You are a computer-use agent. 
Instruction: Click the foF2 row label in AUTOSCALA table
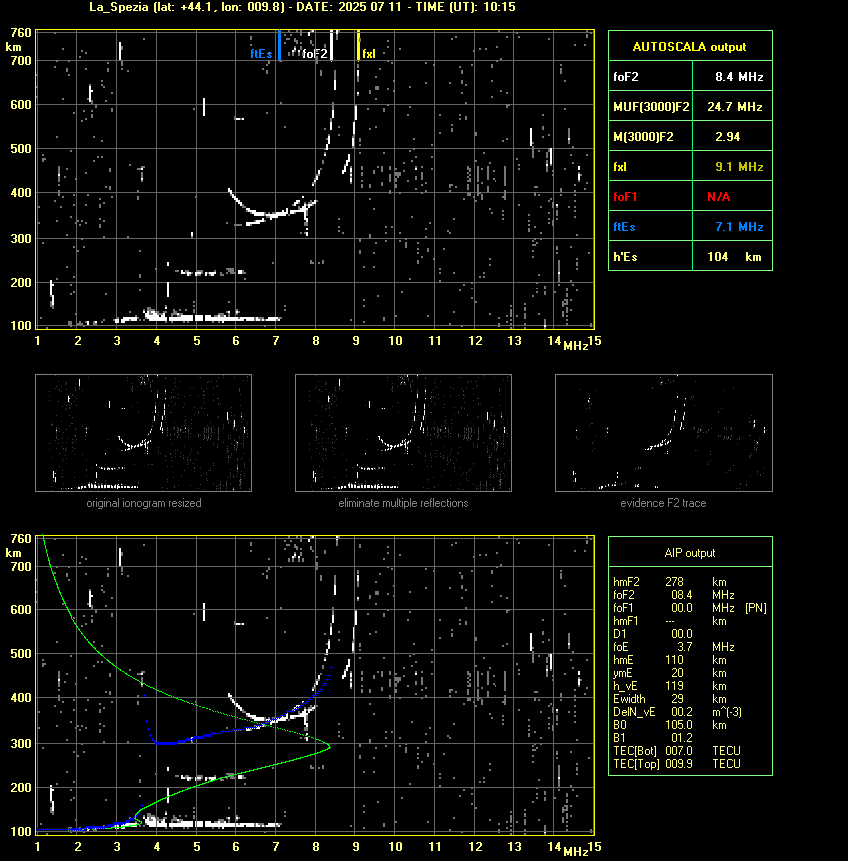click(x=626, y=77)
